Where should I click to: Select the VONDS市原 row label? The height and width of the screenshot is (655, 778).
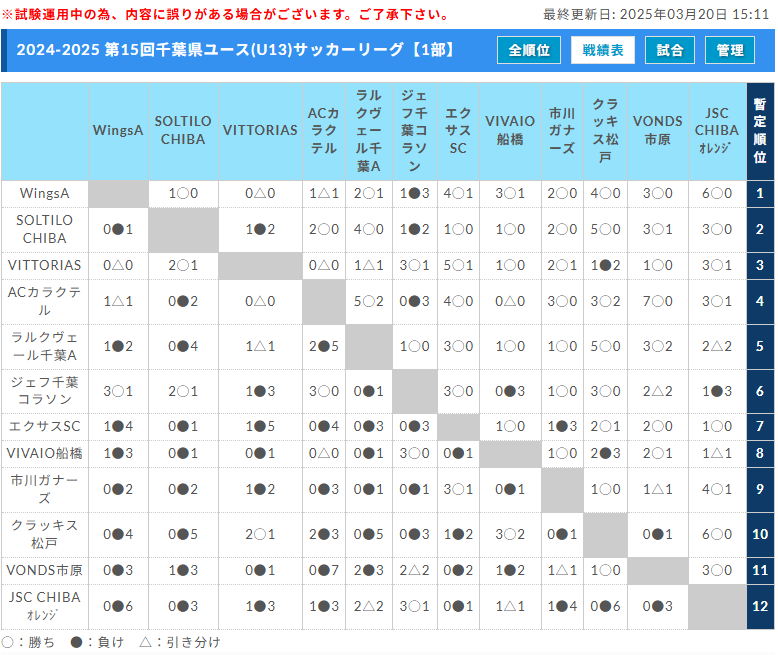[x=45, y=570]
